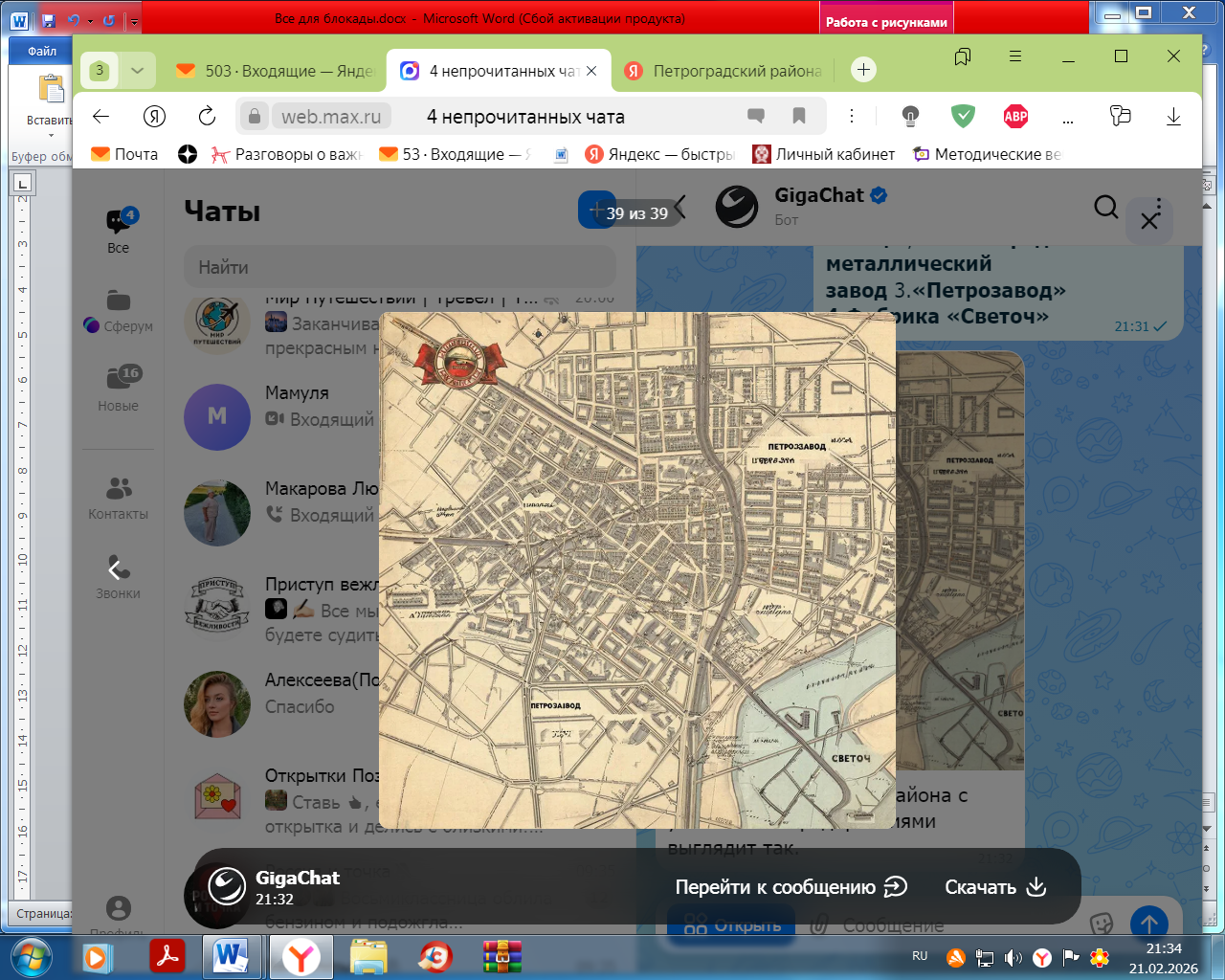Customize Word's Quick Access Toolbar dropdown
This screenshot has height=980, width=1225.
(x=134, y=20)
